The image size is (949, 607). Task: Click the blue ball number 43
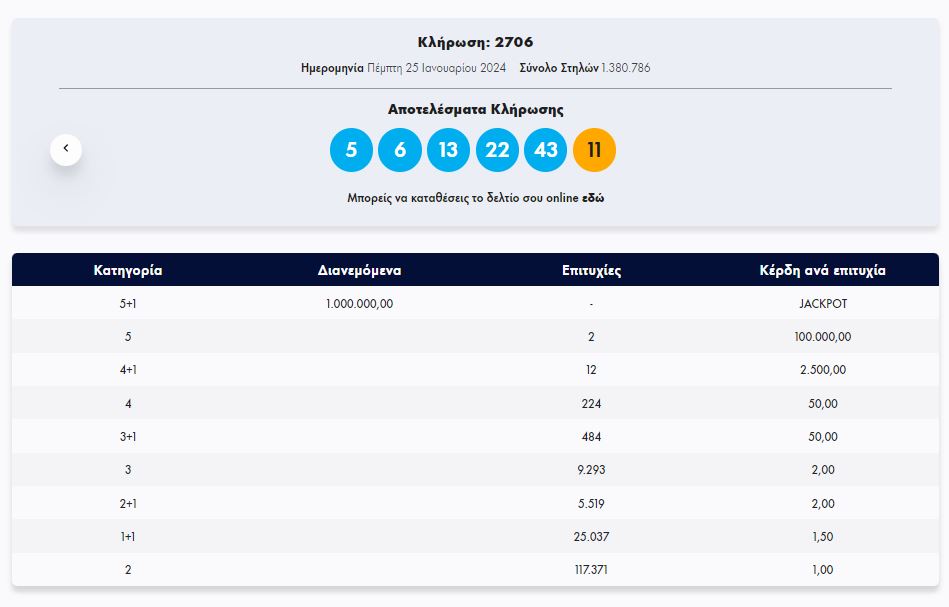point(546,150)
